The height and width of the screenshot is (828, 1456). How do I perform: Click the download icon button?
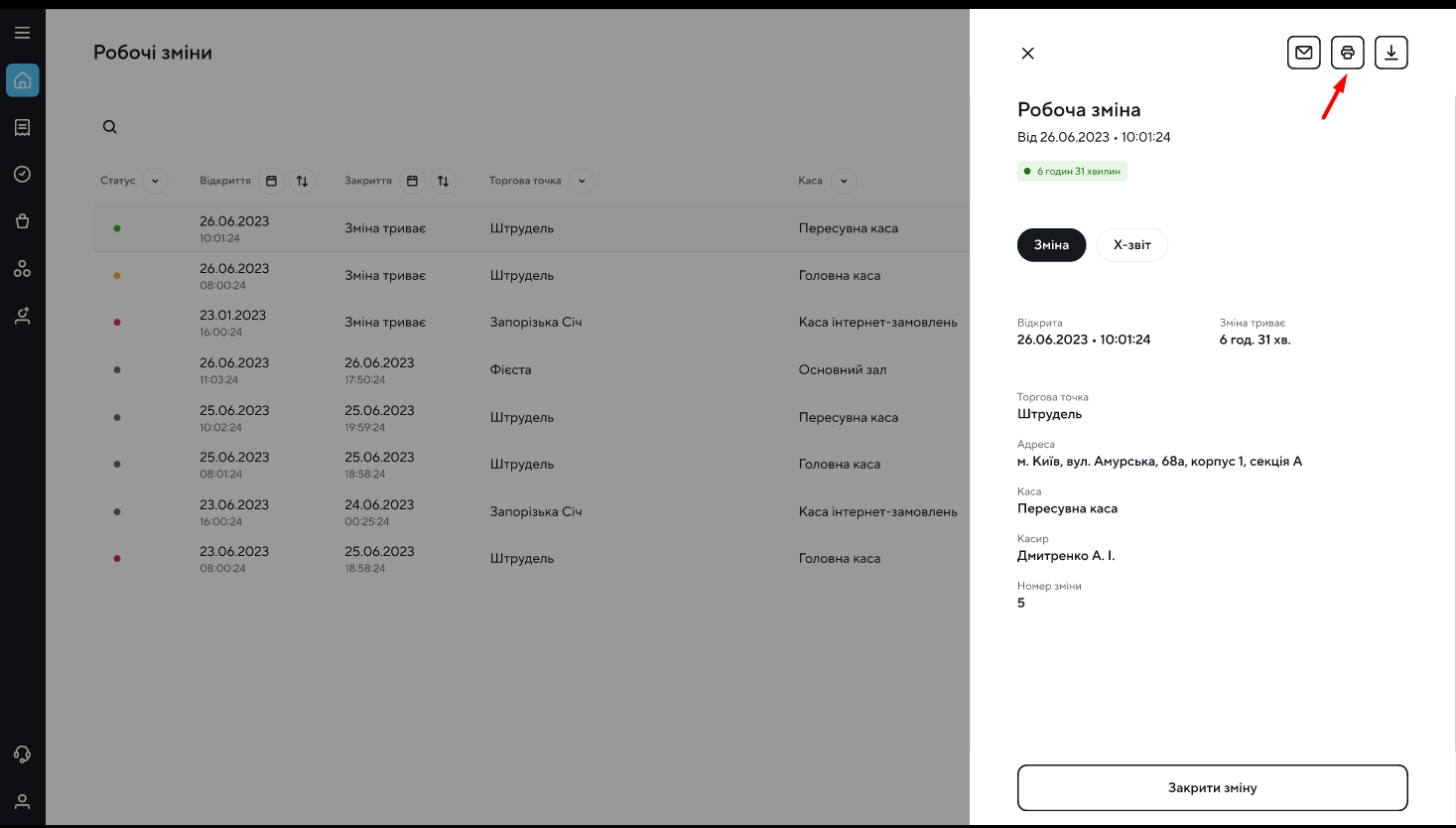click(x=1390, y=53)
